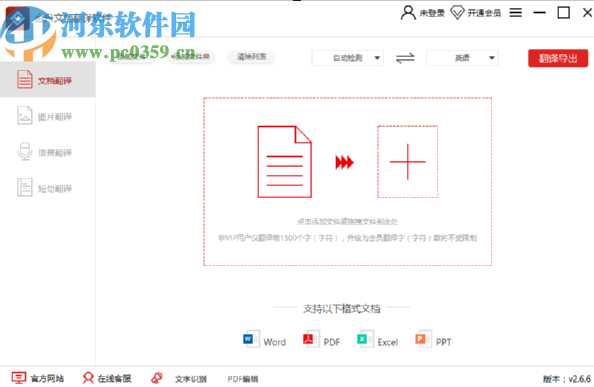Open 文字识别 text recognition link
This screenshot has width=594, height=387.
coord(191,379)
